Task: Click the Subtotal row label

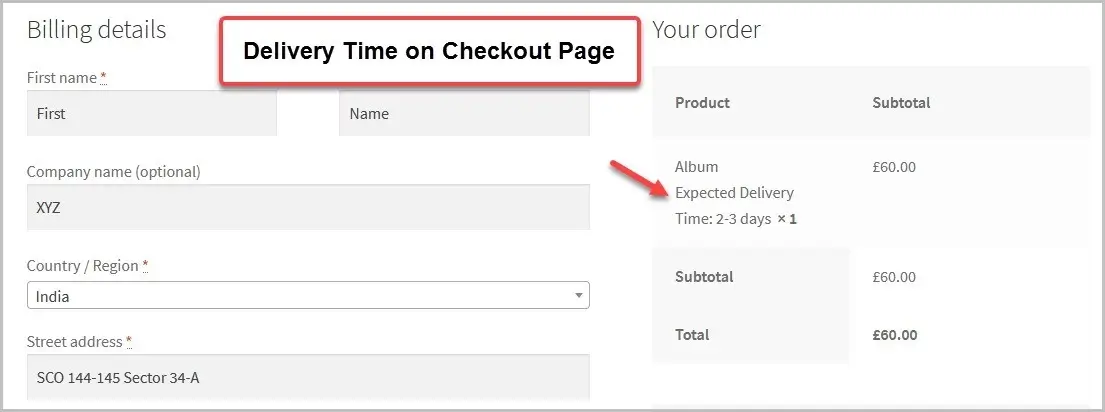Action: pyautogui.click(x=704, y=277)
